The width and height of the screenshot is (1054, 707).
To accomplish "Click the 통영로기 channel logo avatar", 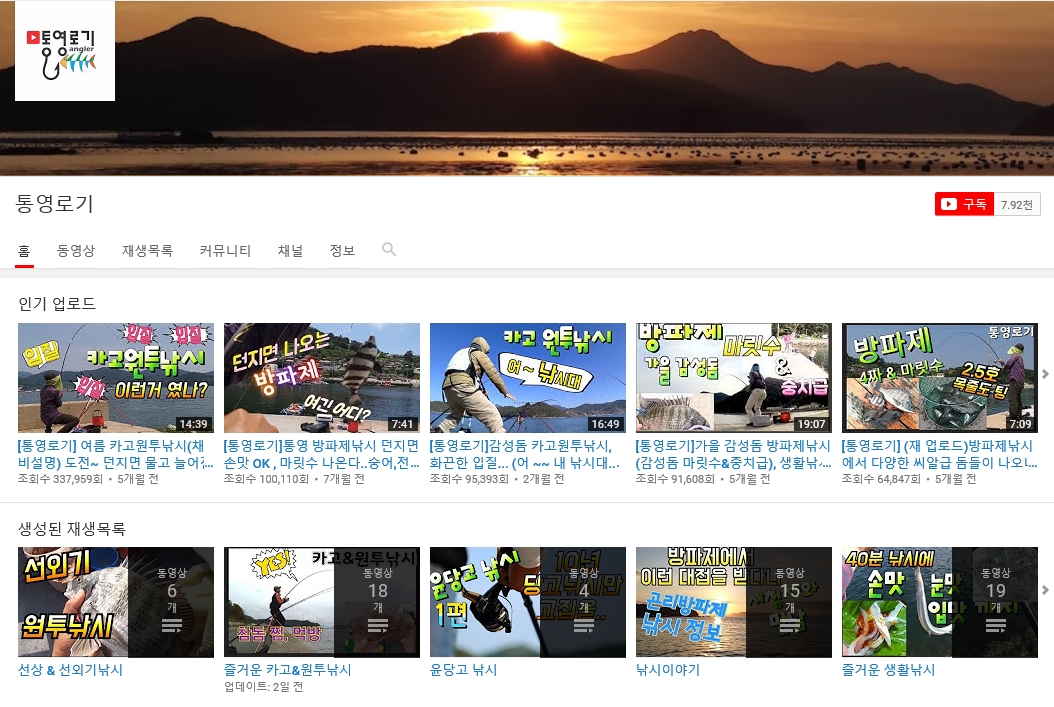I will pyautogui.click(x=65, y=51).
